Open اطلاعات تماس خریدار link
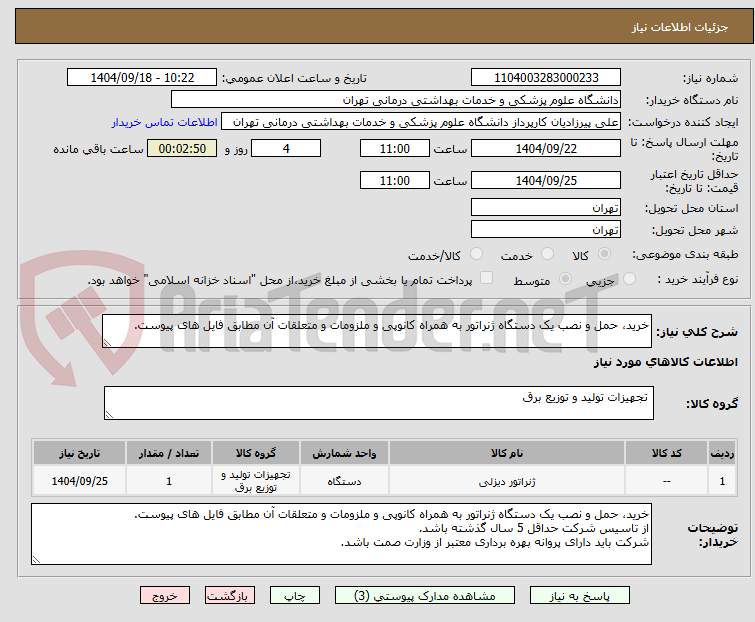Screen dimensions: 755x622 pyautogui.click(x=165, y=122)
